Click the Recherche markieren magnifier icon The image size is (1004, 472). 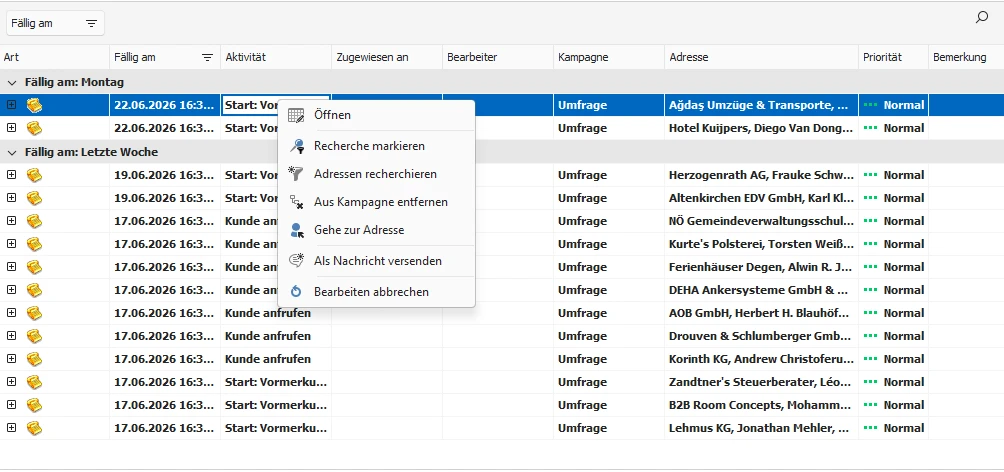[296, 146]
